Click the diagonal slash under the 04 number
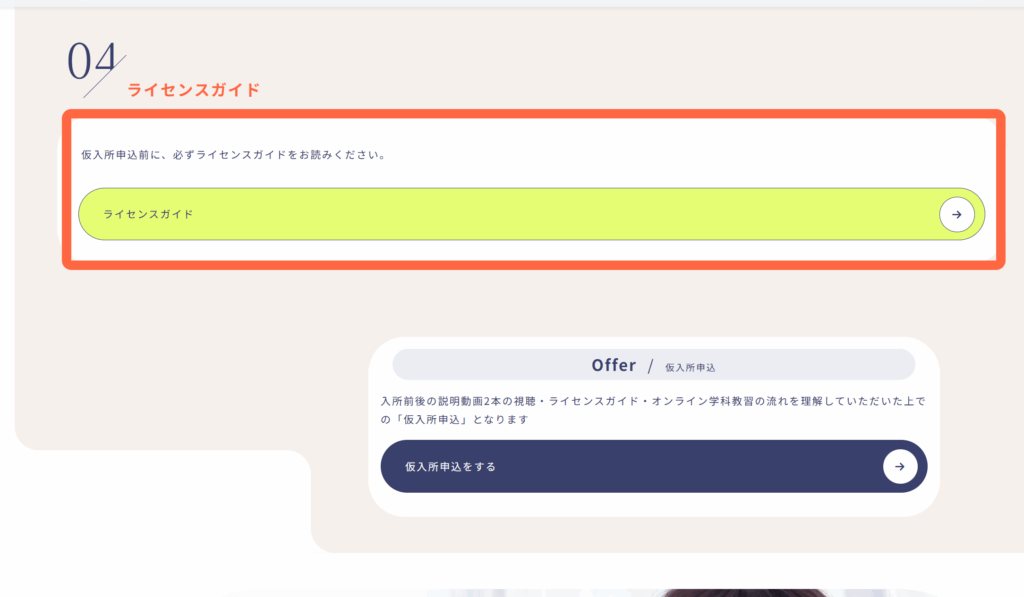The width and height of the screenshot is (1024, 597). coord(104,77)
